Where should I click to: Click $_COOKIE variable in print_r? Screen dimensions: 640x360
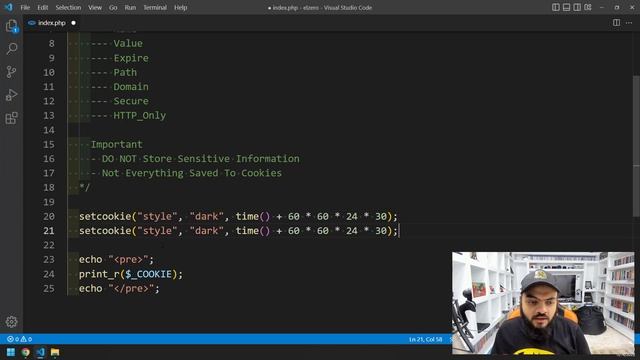pyautogui.click(x=149, y=274)
